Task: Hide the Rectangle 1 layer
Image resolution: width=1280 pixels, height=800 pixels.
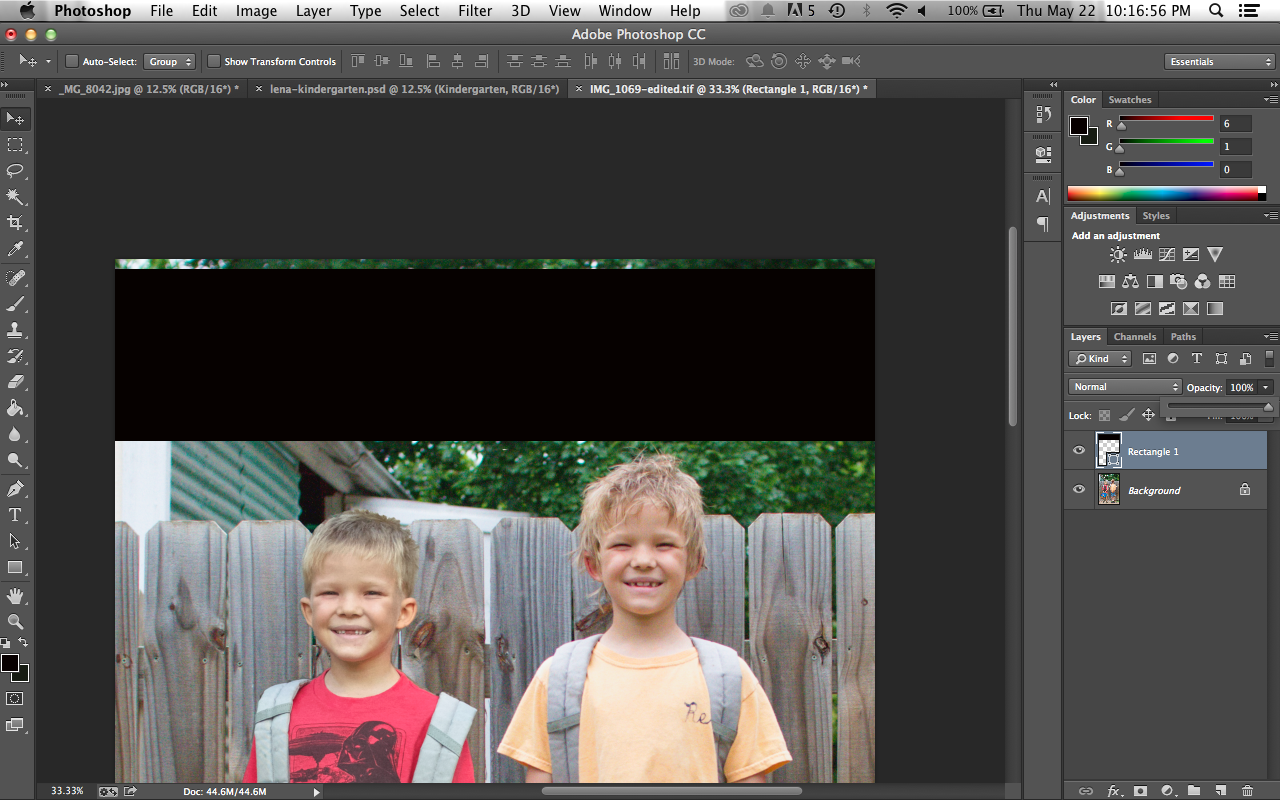Action: point(1079,451)
